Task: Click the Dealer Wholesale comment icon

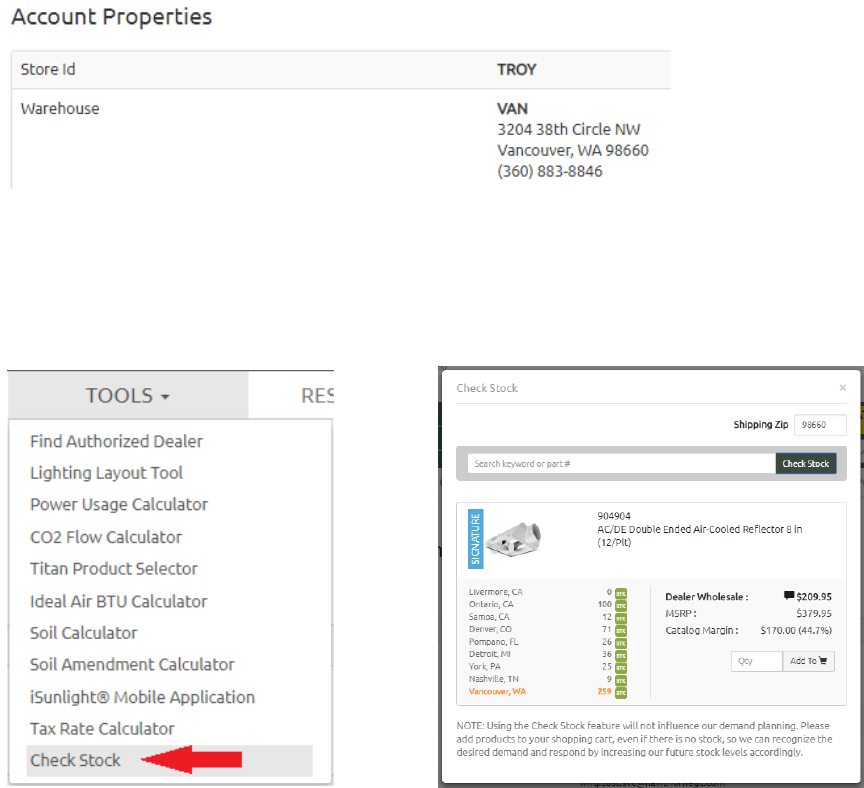Action: tap(789, 596)
